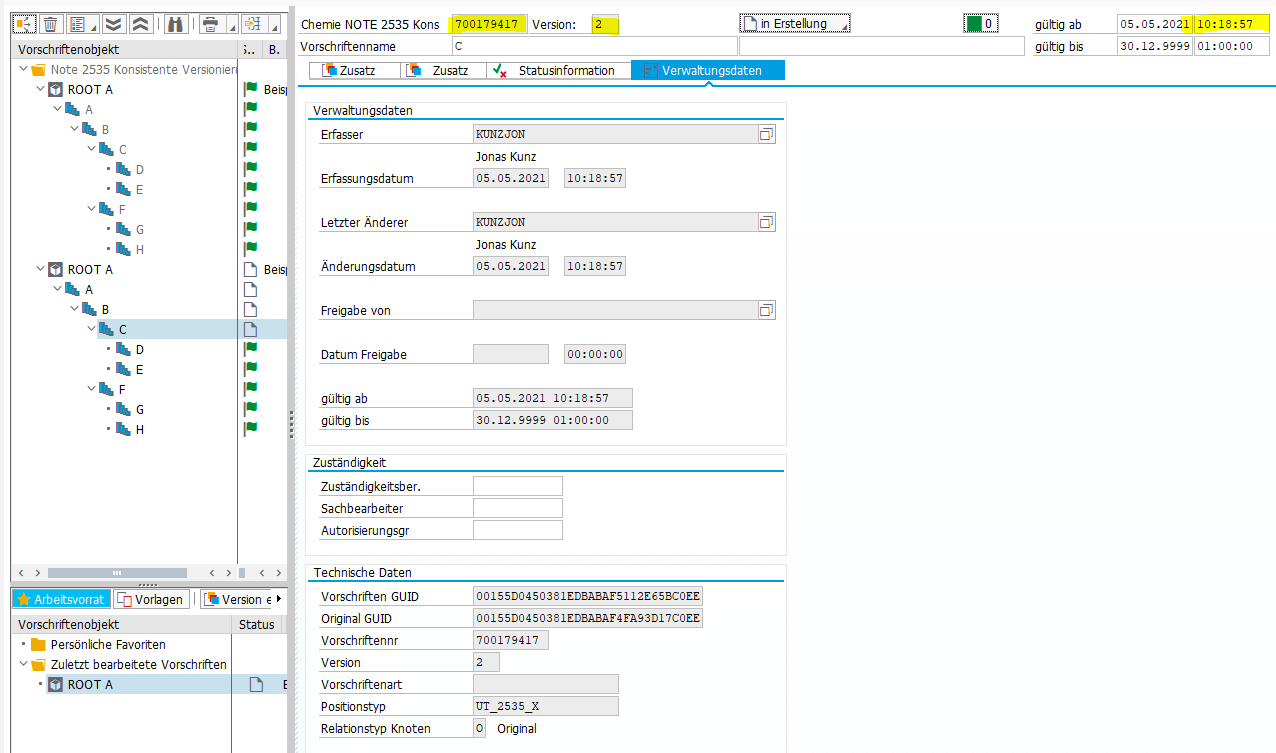Click the Zuständigkeitsber. input field
Screen dimensions: 1276x753
(x=517, y=486)
